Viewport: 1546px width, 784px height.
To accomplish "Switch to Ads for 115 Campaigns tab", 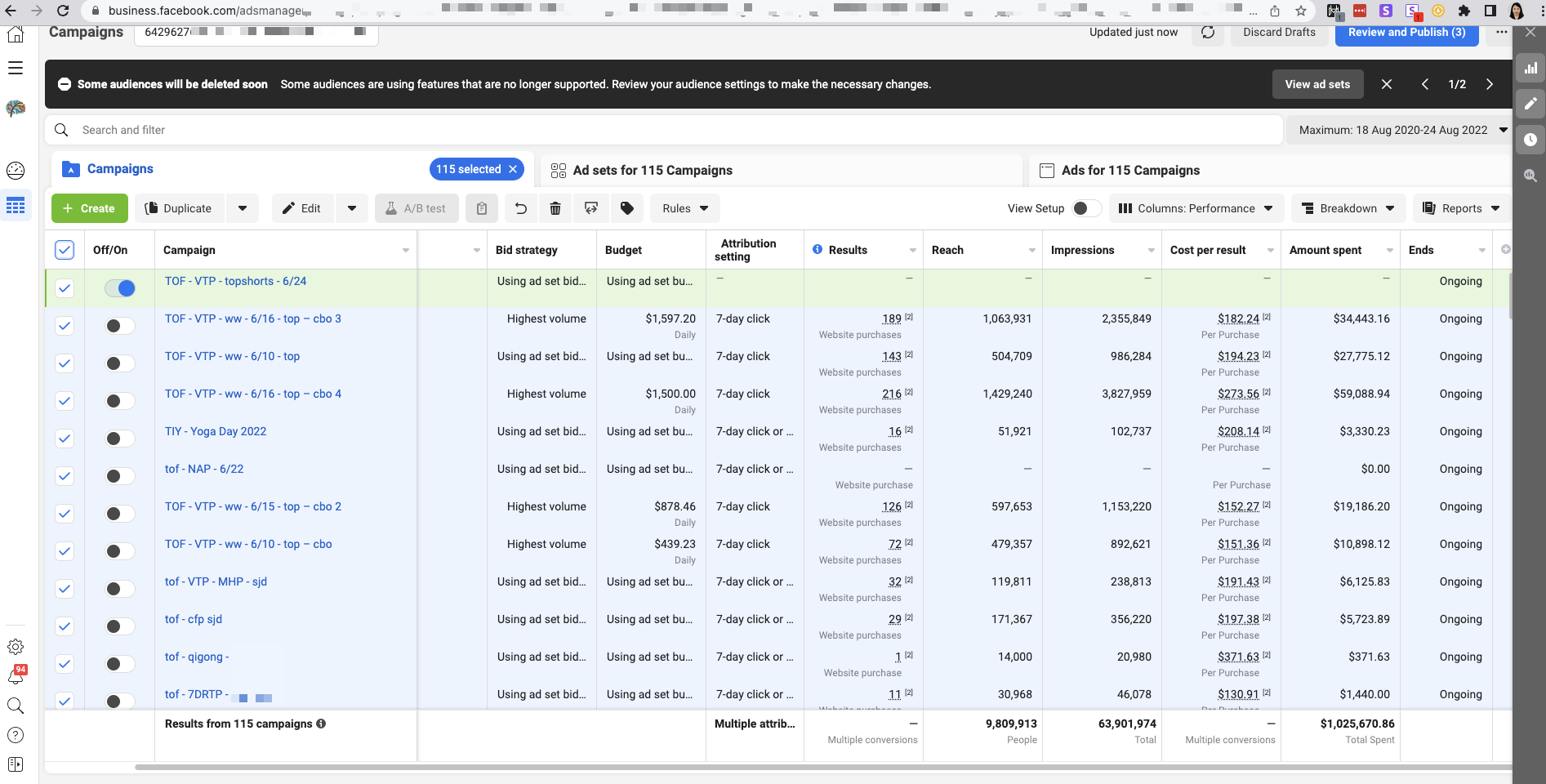I will (1270, 170).
